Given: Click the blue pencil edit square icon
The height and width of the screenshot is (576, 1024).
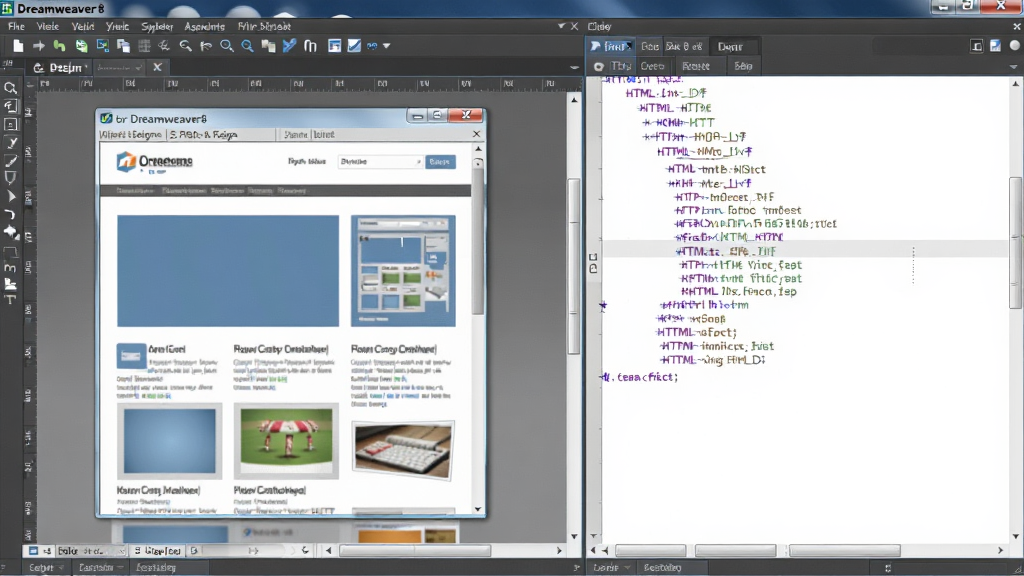Looking at the screenshot, I should [x=354, y=46].
